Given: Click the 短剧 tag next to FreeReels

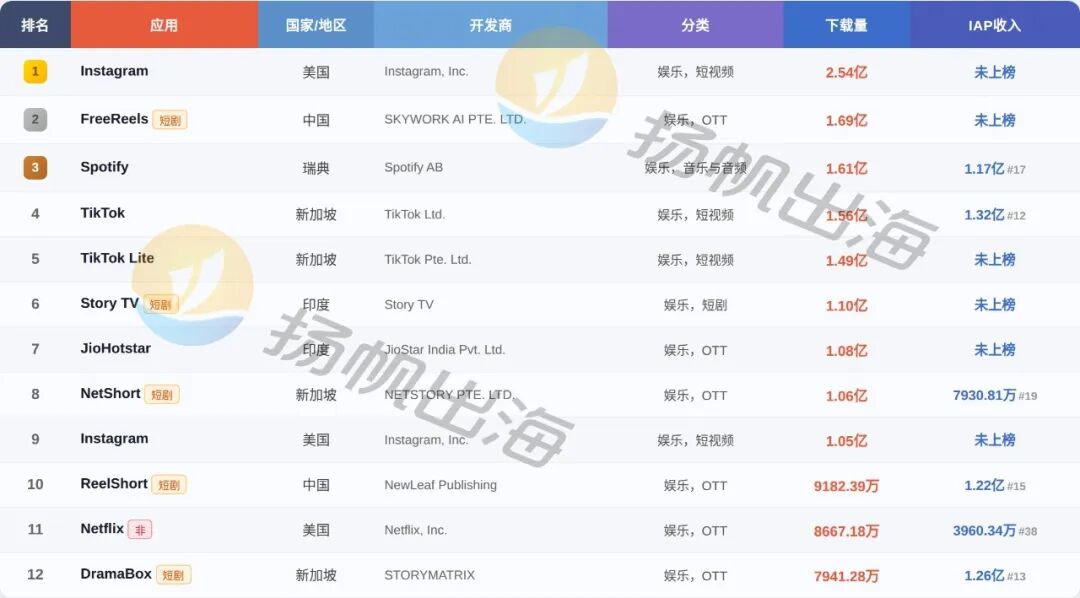Looking at the screenshot, I should pyautogui.click(x=169, y=121).
